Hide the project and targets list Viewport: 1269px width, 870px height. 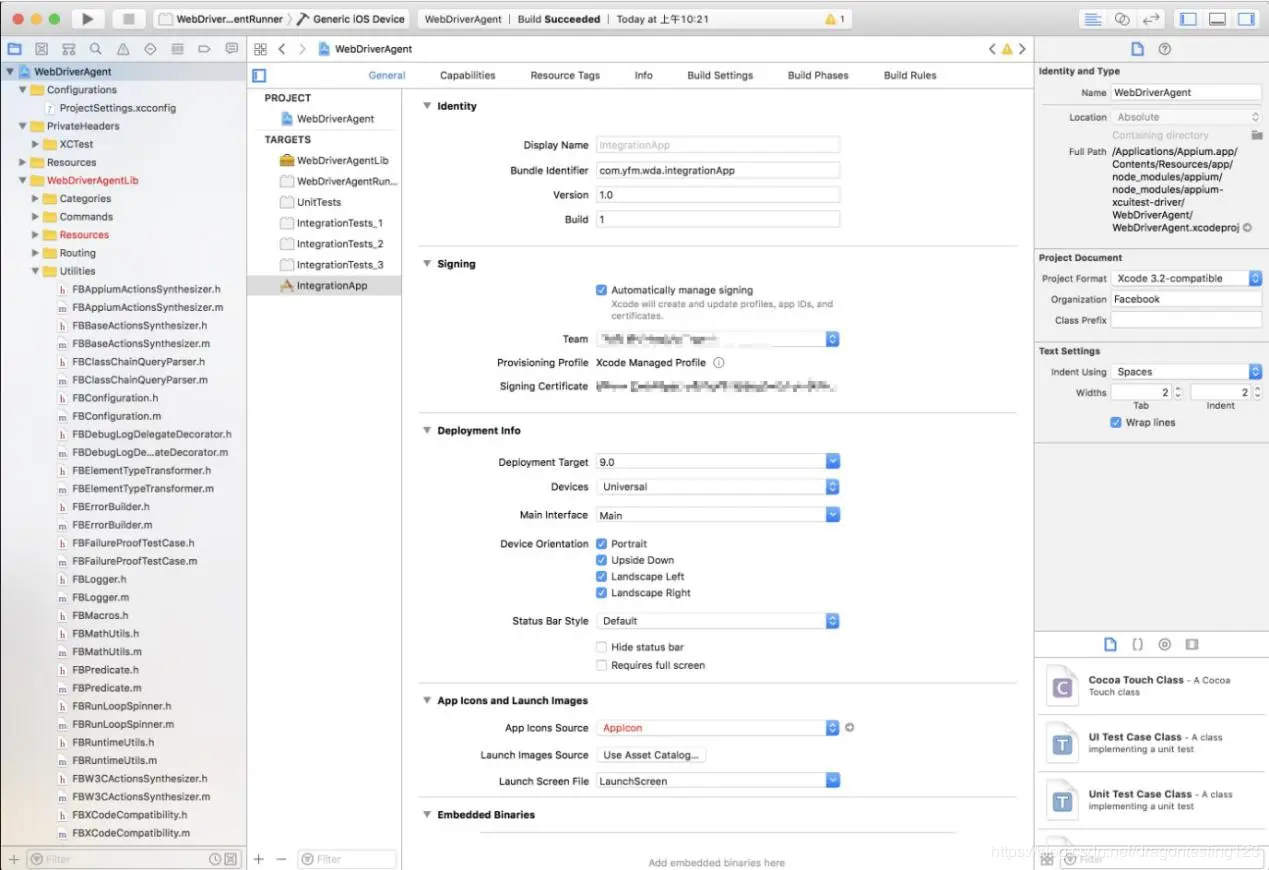click(259, 75)
